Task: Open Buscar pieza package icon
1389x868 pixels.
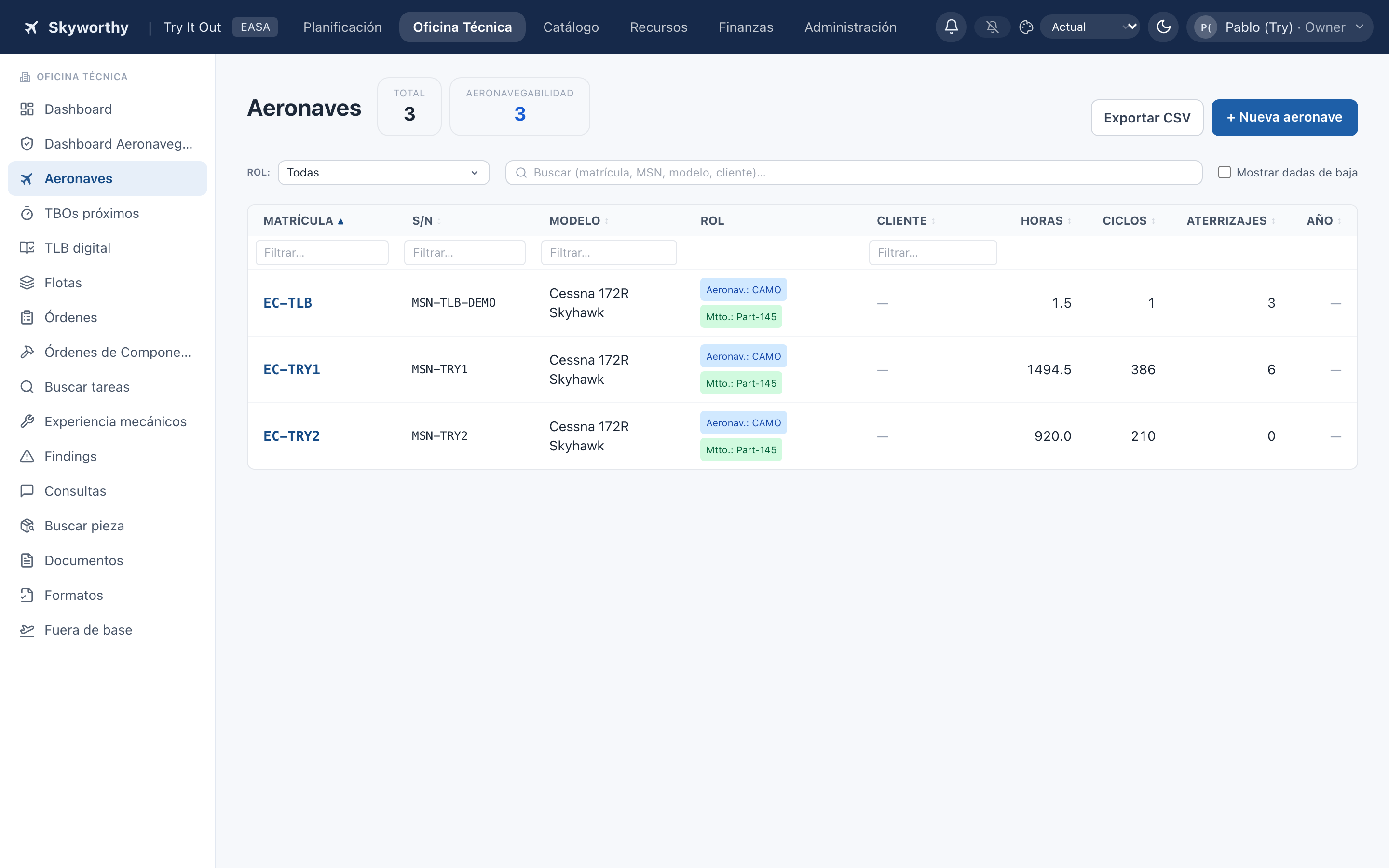Action: coord(27,526)
